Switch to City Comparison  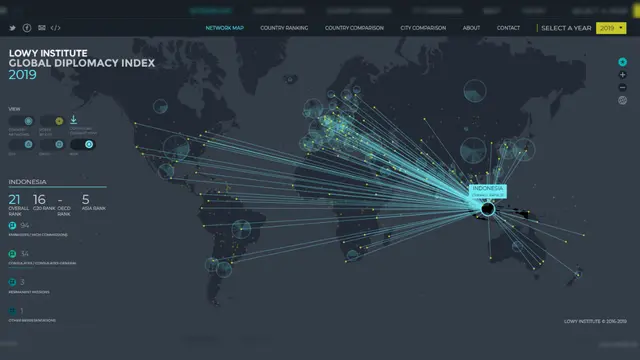423,28
